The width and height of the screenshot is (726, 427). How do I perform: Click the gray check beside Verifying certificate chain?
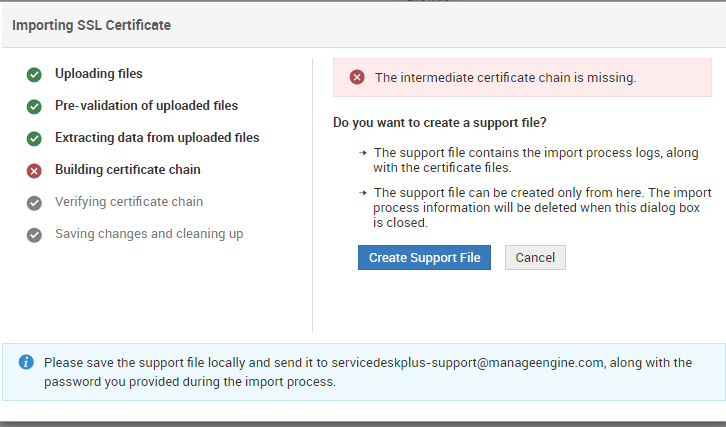pos(34,202)
